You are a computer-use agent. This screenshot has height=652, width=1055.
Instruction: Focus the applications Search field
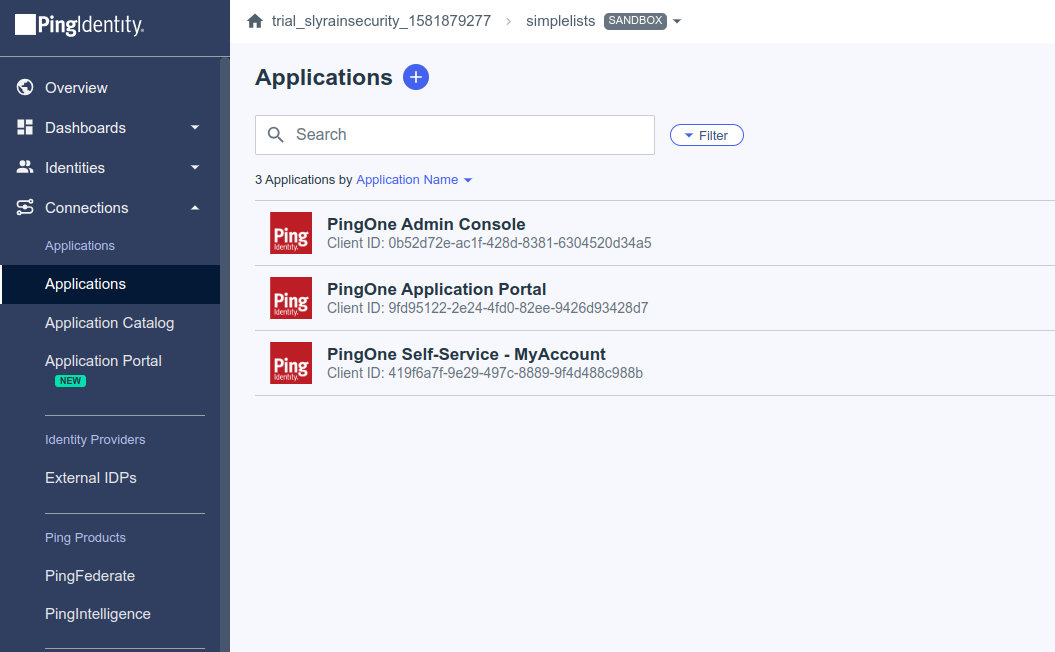455,135
